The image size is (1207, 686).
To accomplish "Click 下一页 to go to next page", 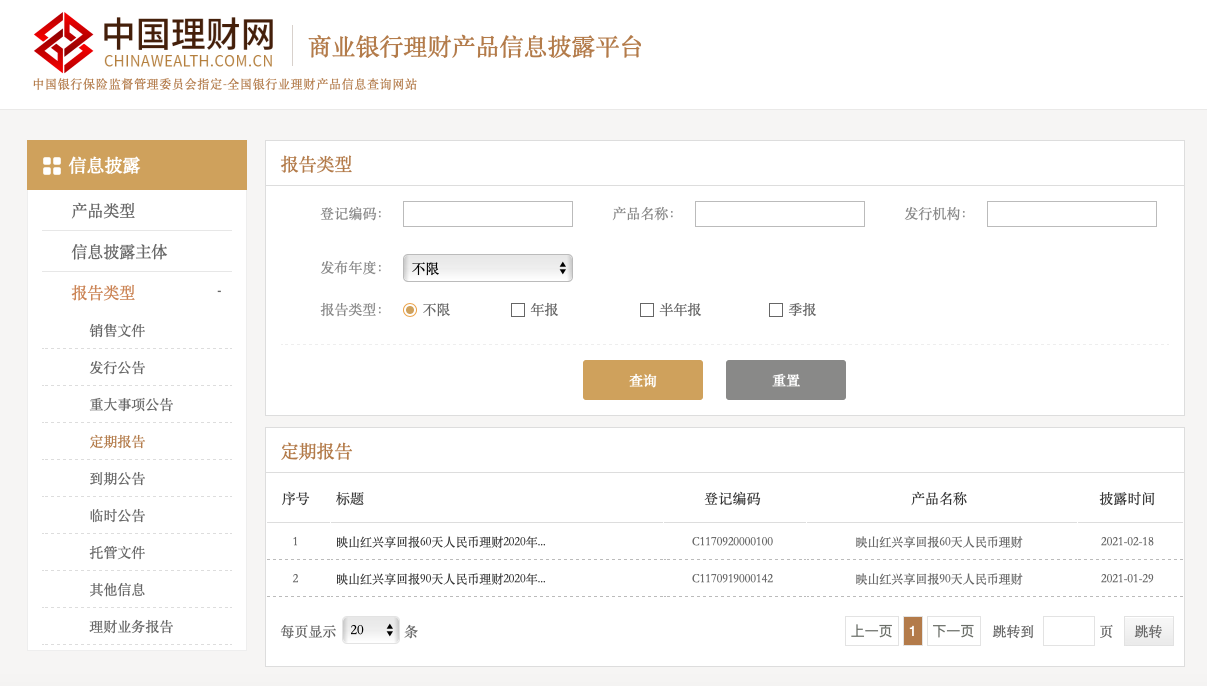I will (953, 630).
